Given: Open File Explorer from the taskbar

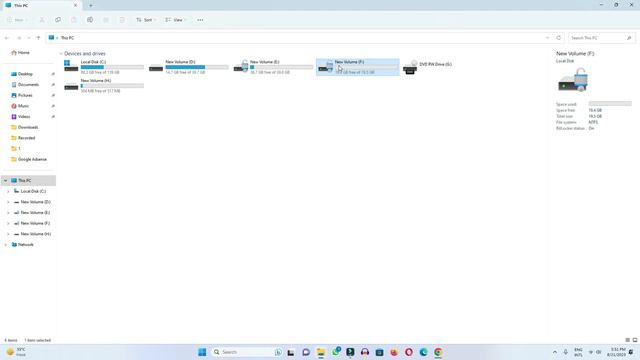Looking at the screenshot, I should pos(321,352).
